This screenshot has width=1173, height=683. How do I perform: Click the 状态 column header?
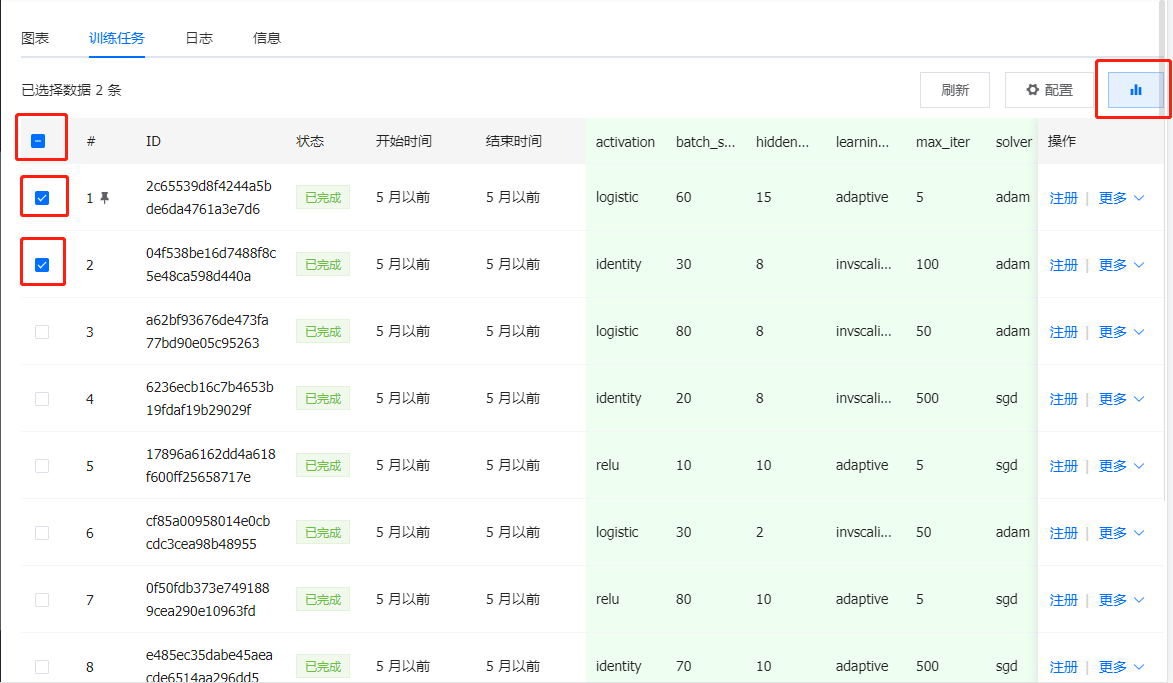coord(310,141)
